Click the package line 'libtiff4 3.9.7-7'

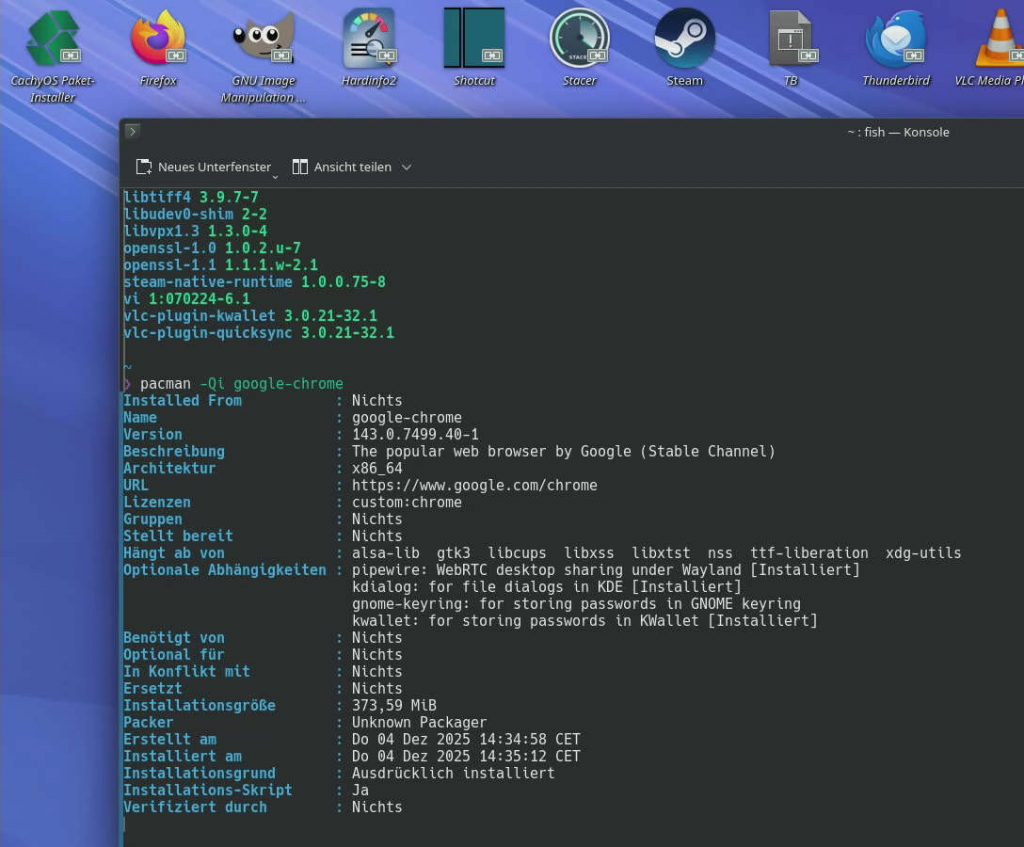(191, 197)
